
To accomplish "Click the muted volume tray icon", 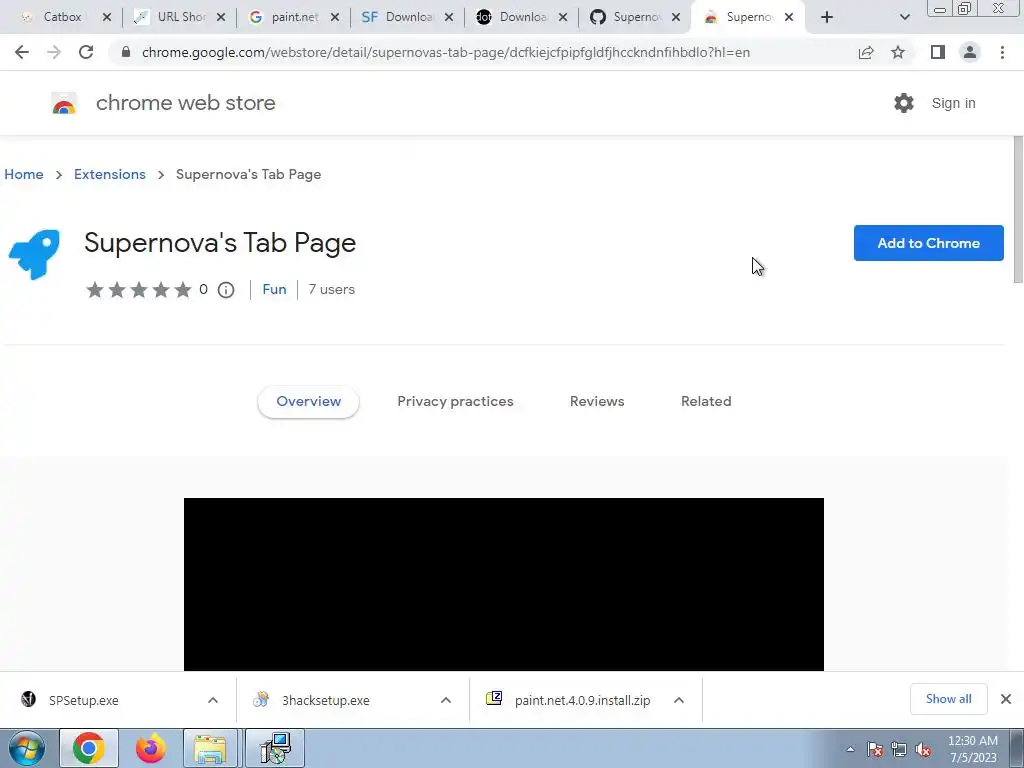I will [x=923, y=749].
